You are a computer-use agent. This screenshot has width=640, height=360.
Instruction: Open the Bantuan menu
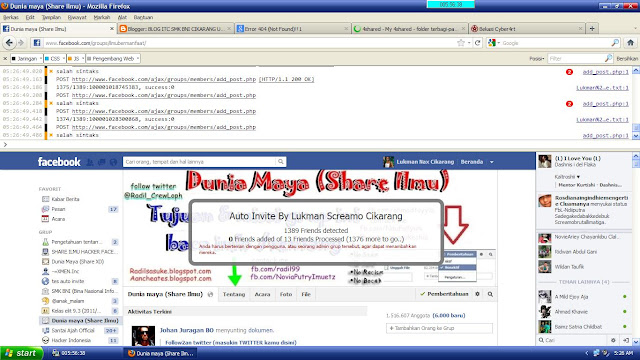143,17
